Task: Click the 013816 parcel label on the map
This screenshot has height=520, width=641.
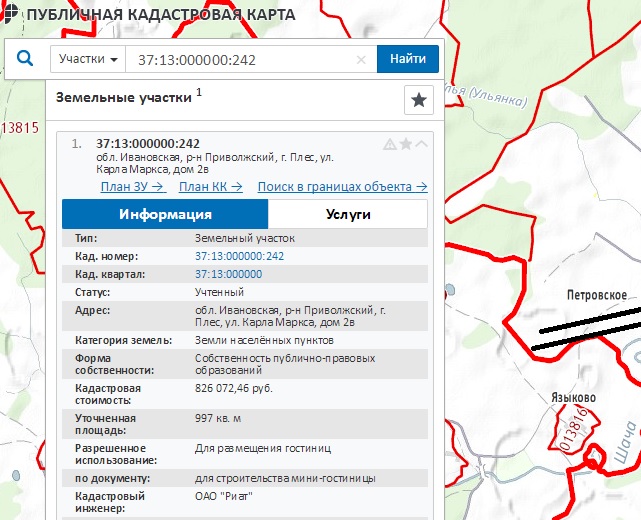Action: 573,428
